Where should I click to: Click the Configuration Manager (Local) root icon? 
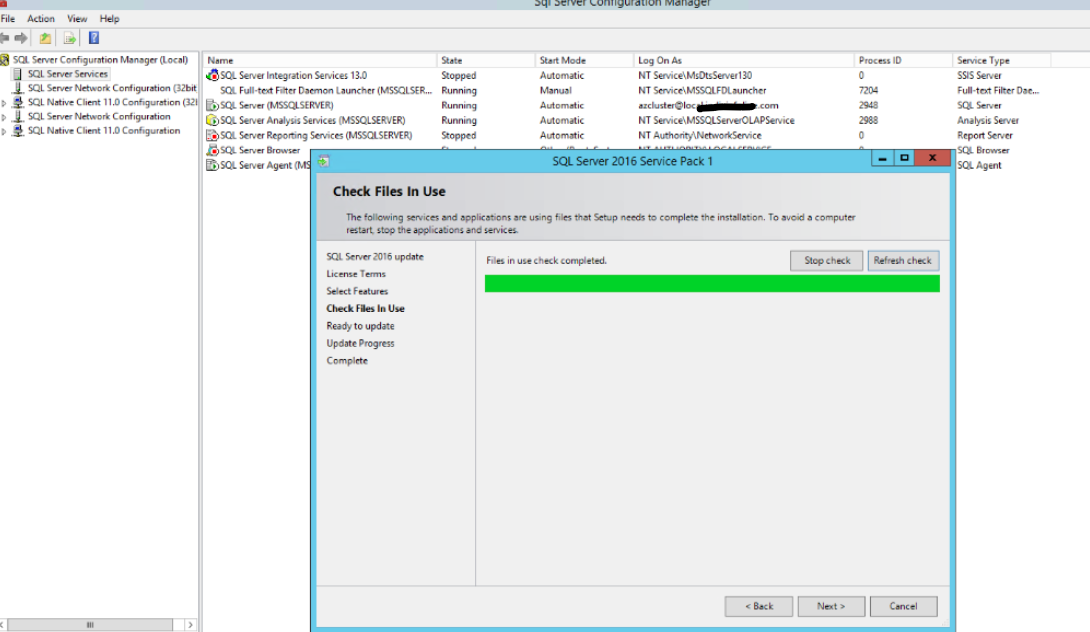pyautogui.click(x=5, y=60)
